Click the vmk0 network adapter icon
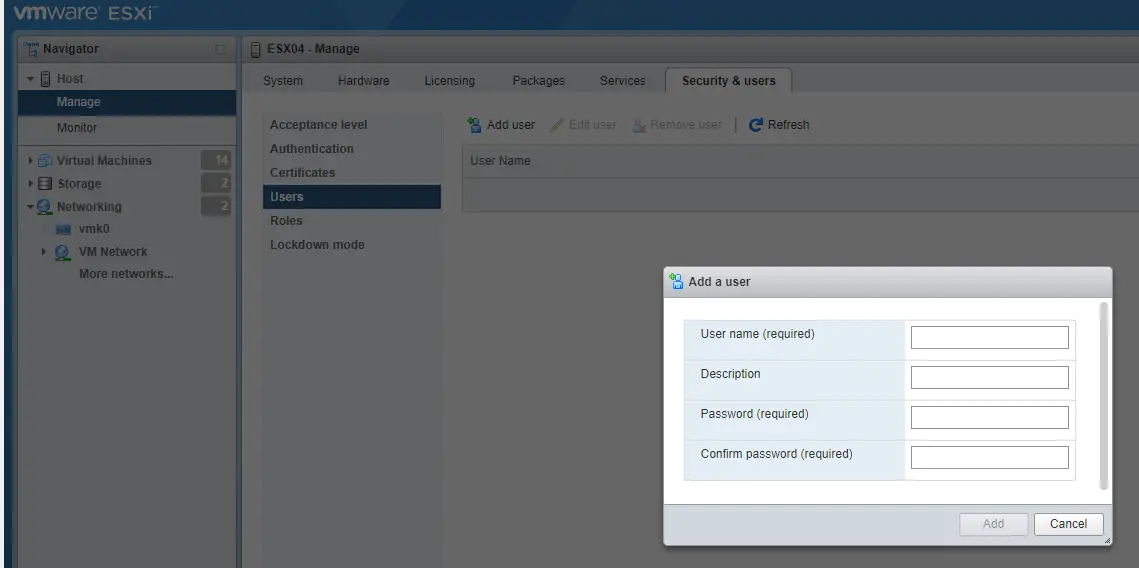Image resolution: width=1139 pixels, height=568 pixels. 63,229
